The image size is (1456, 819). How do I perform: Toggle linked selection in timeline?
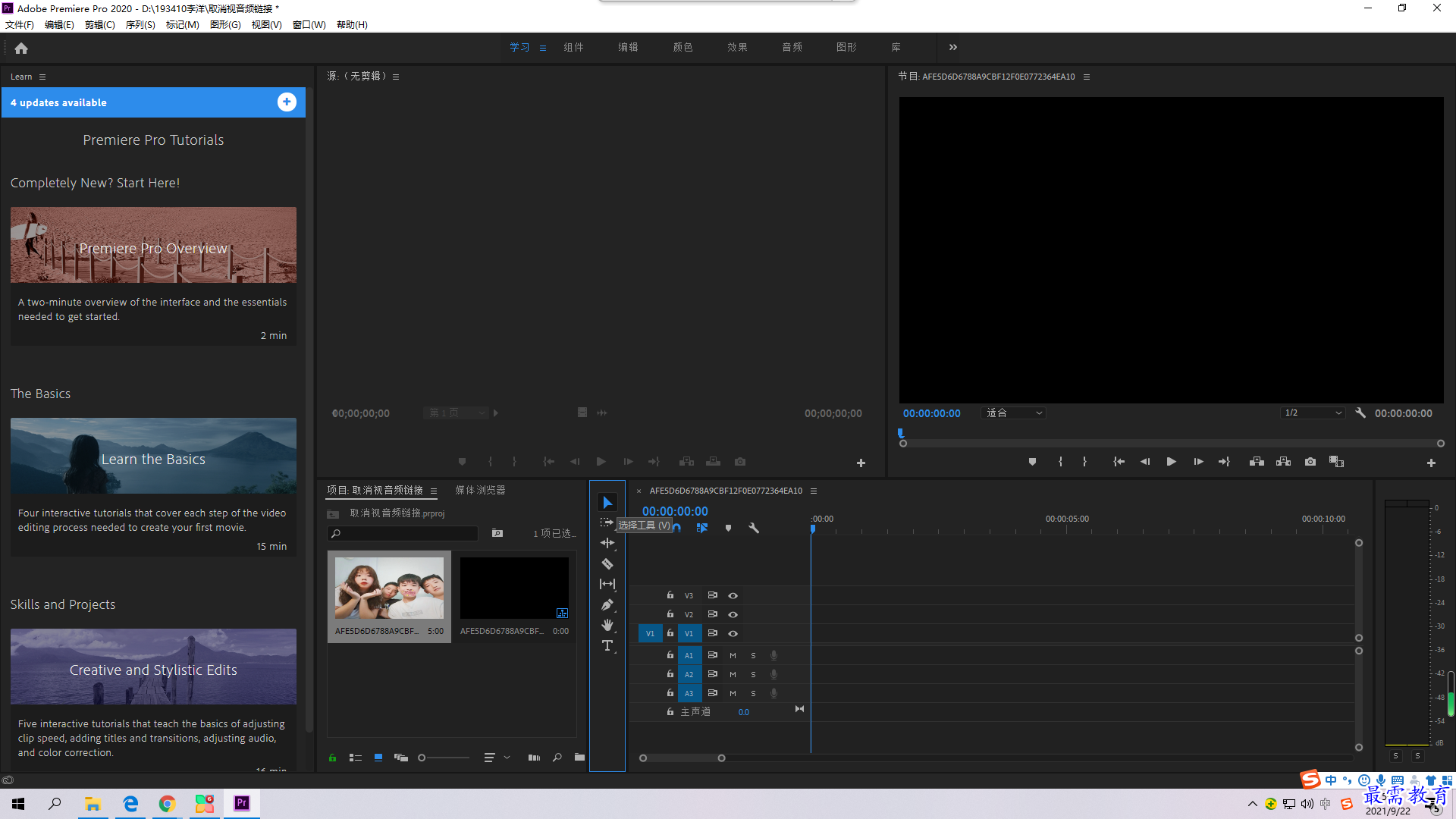(x=702, y=528)
